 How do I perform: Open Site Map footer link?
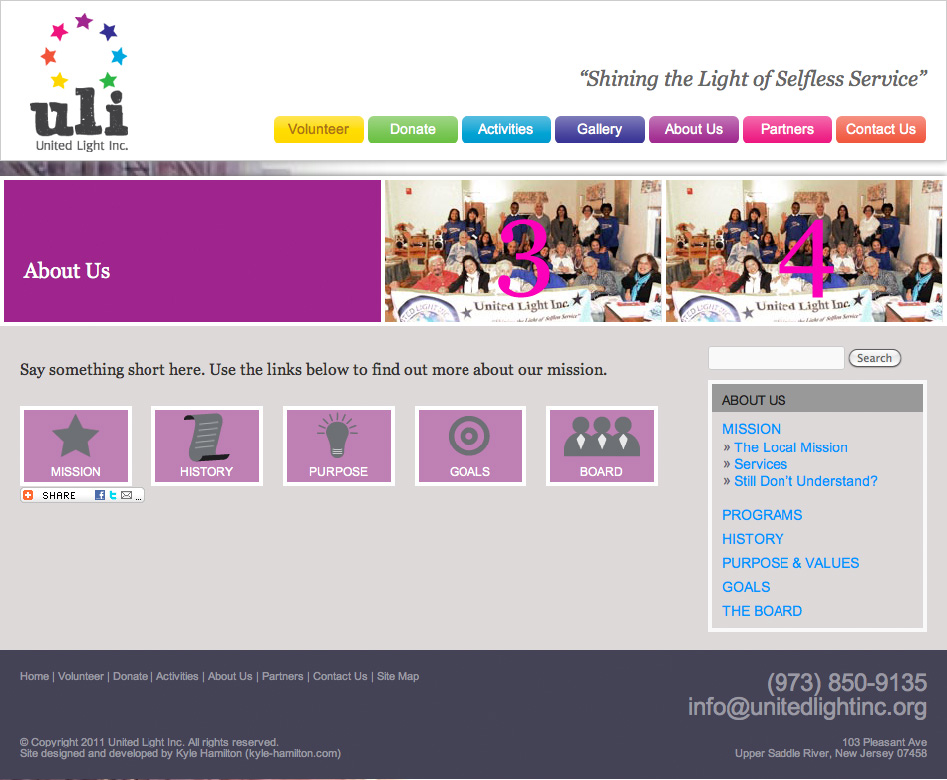(x=398, y=677)
